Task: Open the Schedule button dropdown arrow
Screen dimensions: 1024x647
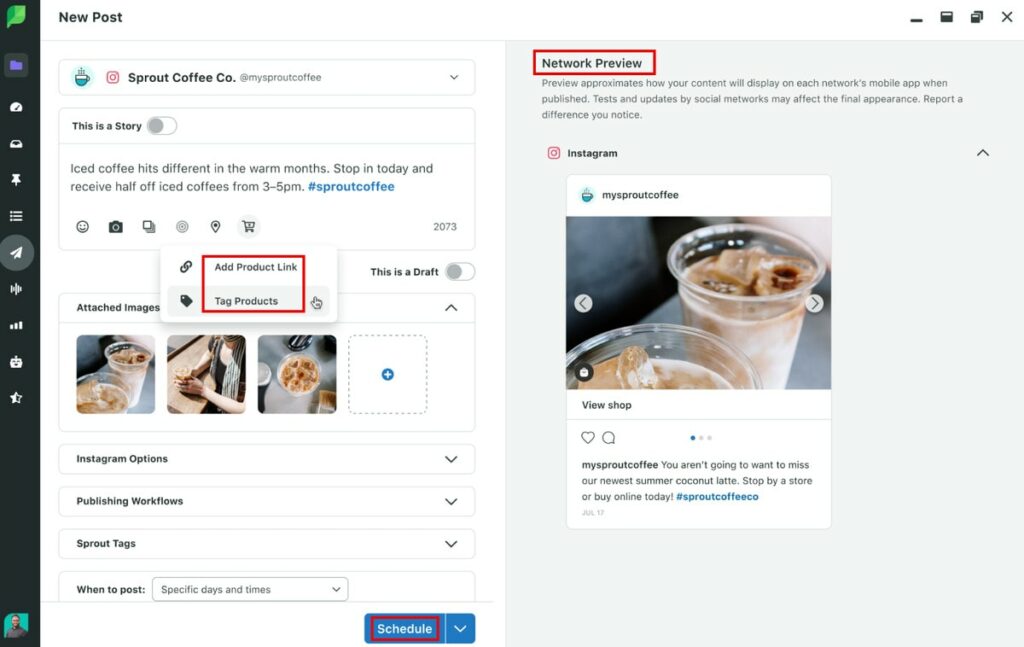Action: [460, 629]
